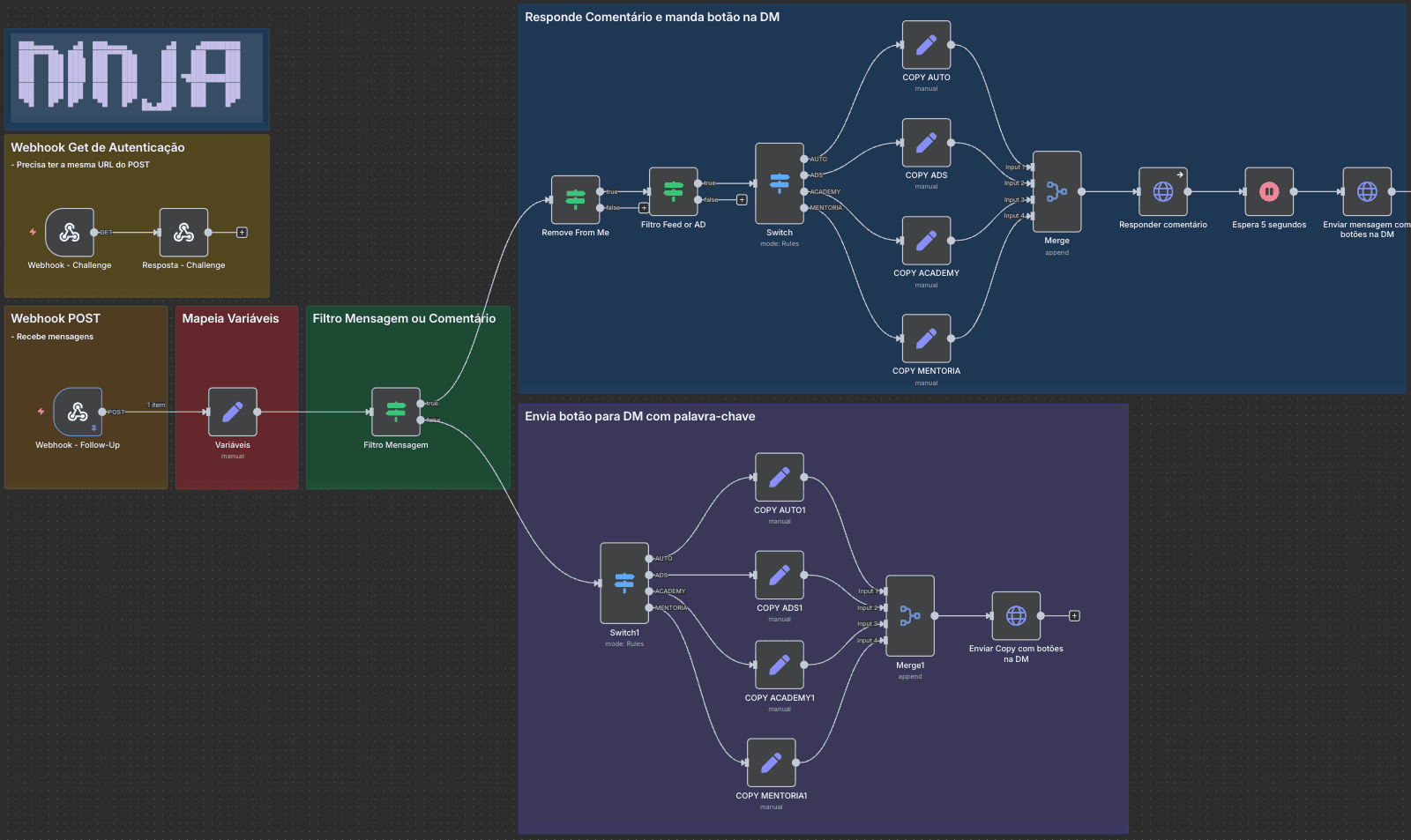The width and height of the screenshot is (1411, 840).
Task: Click the COPY MENTORIA1 node
Action: coord(771,762)
